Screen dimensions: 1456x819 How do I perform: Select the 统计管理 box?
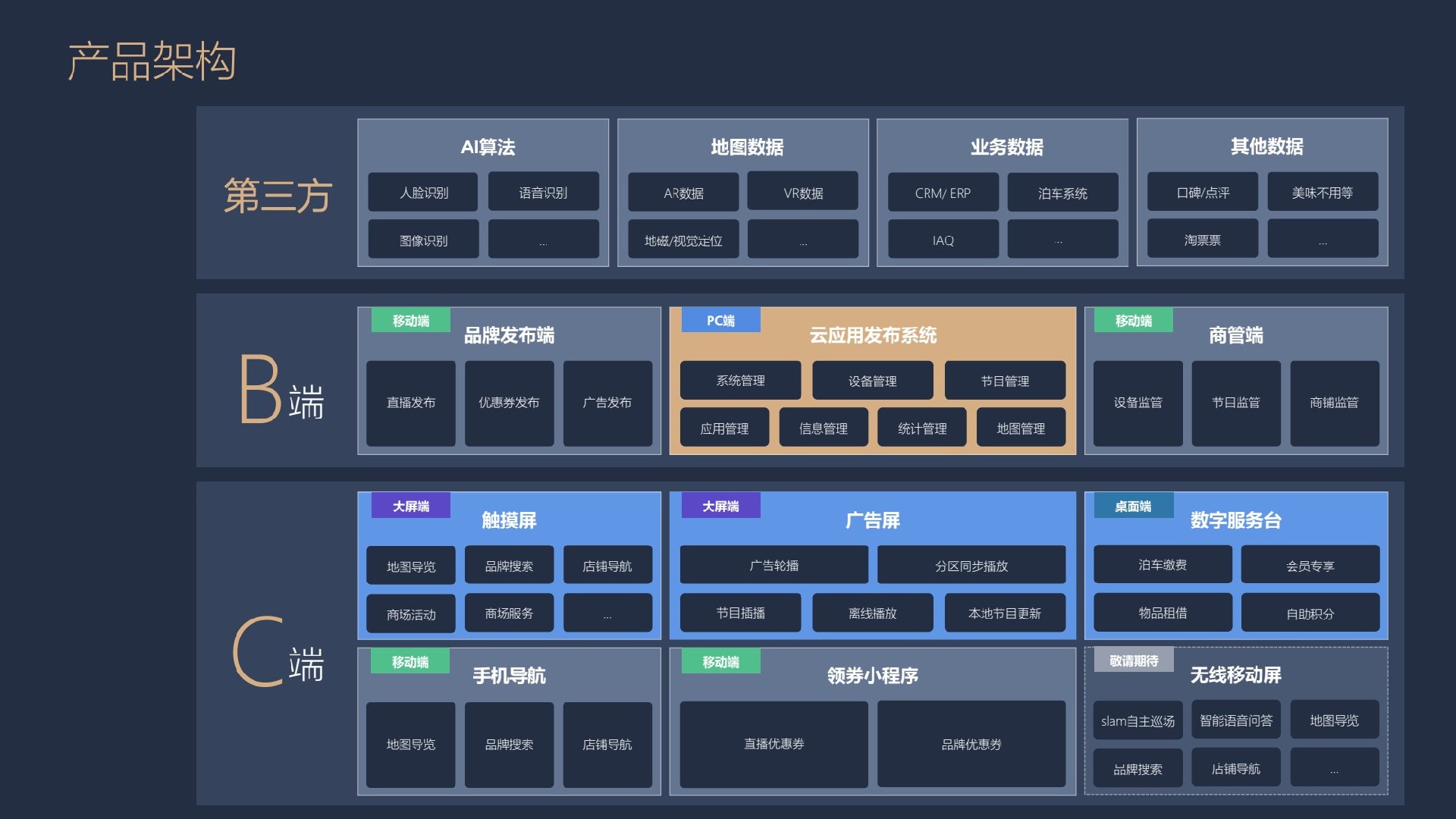(922, 428)
